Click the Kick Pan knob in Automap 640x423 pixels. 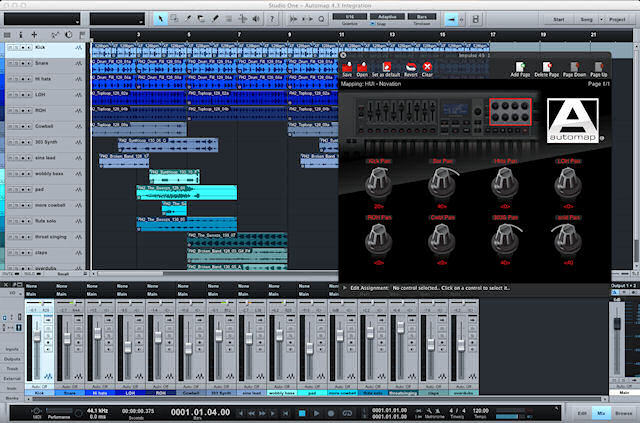379,184
